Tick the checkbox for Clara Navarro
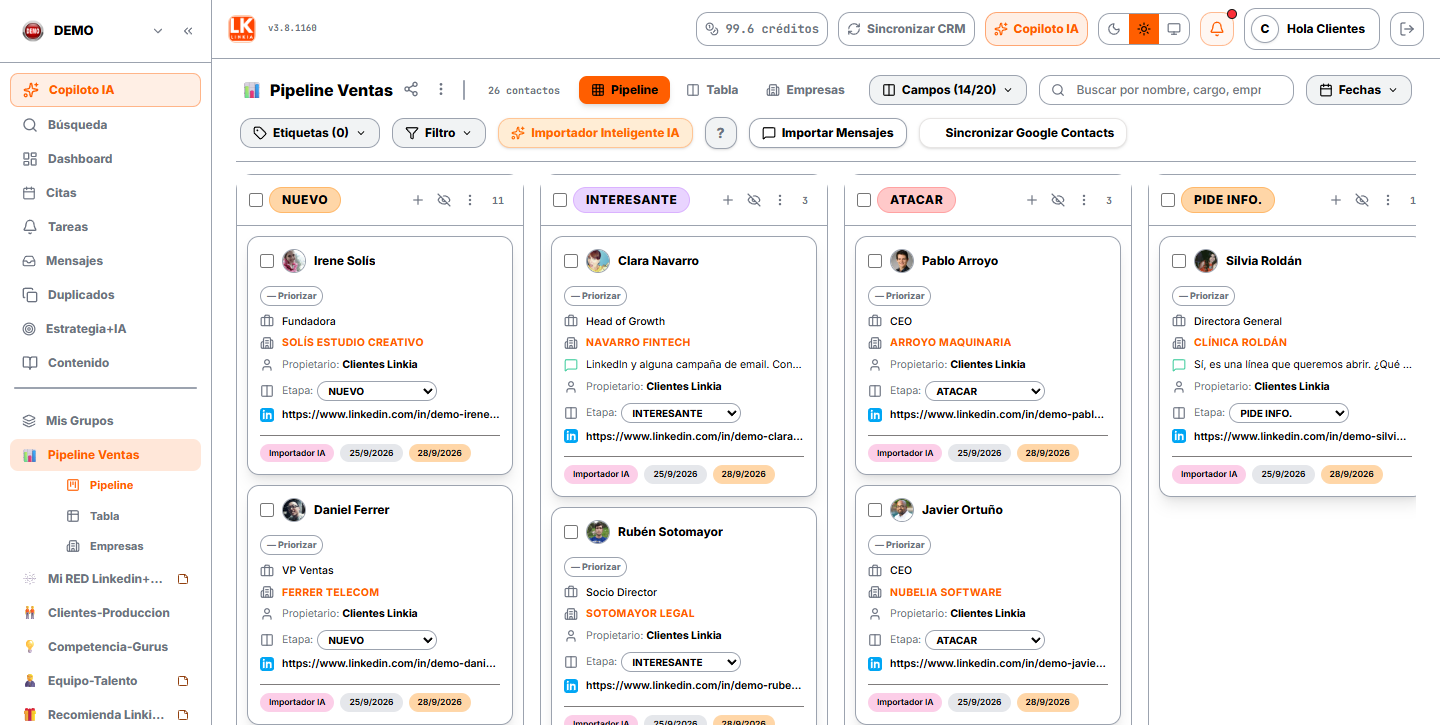The image size is (1440, 725). 571,261
